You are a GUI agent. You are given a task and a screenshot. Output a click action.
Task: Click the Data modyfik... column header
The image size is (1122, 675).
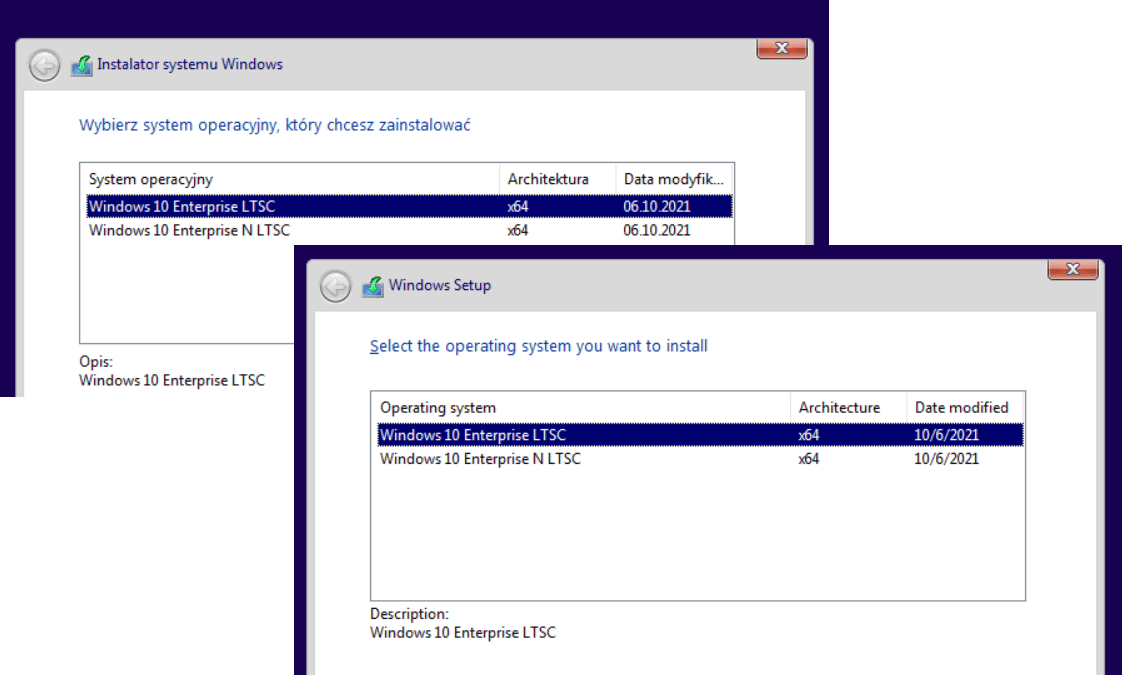coord(674,179)
